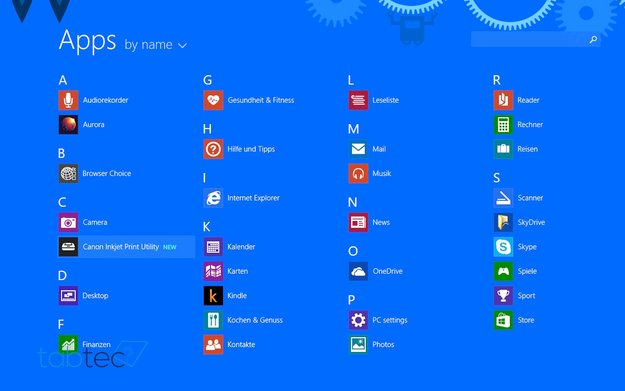Click the search magnifier icon
The height and width of the screenshot is (391, 625).
[593, 39]
